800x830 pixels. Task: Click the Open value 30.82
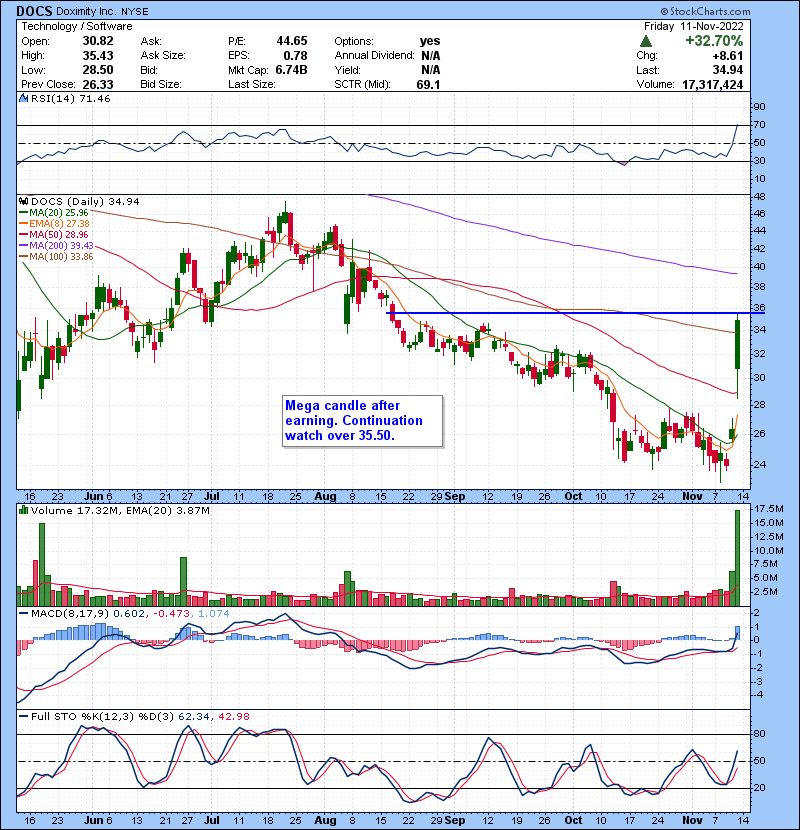pyautogui.click(x=98, y=41)
